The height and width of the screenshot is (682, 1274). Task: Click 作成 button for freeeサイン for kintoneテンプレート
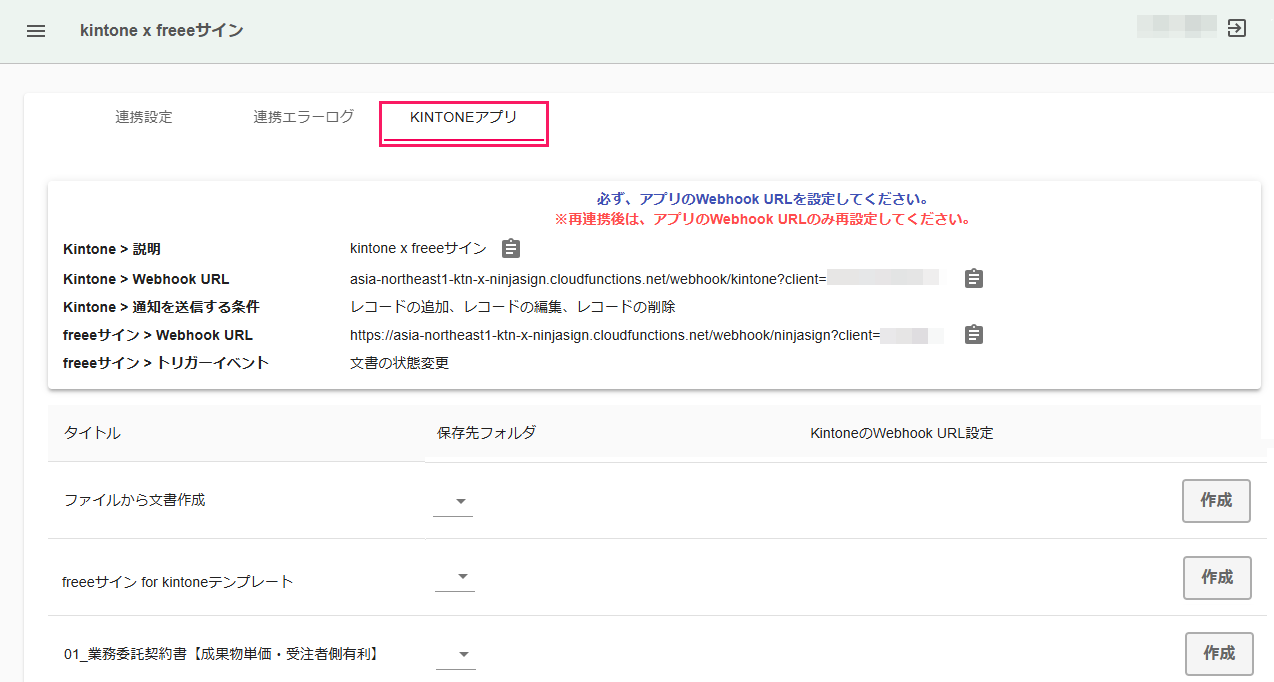[x=1217, y=578]
